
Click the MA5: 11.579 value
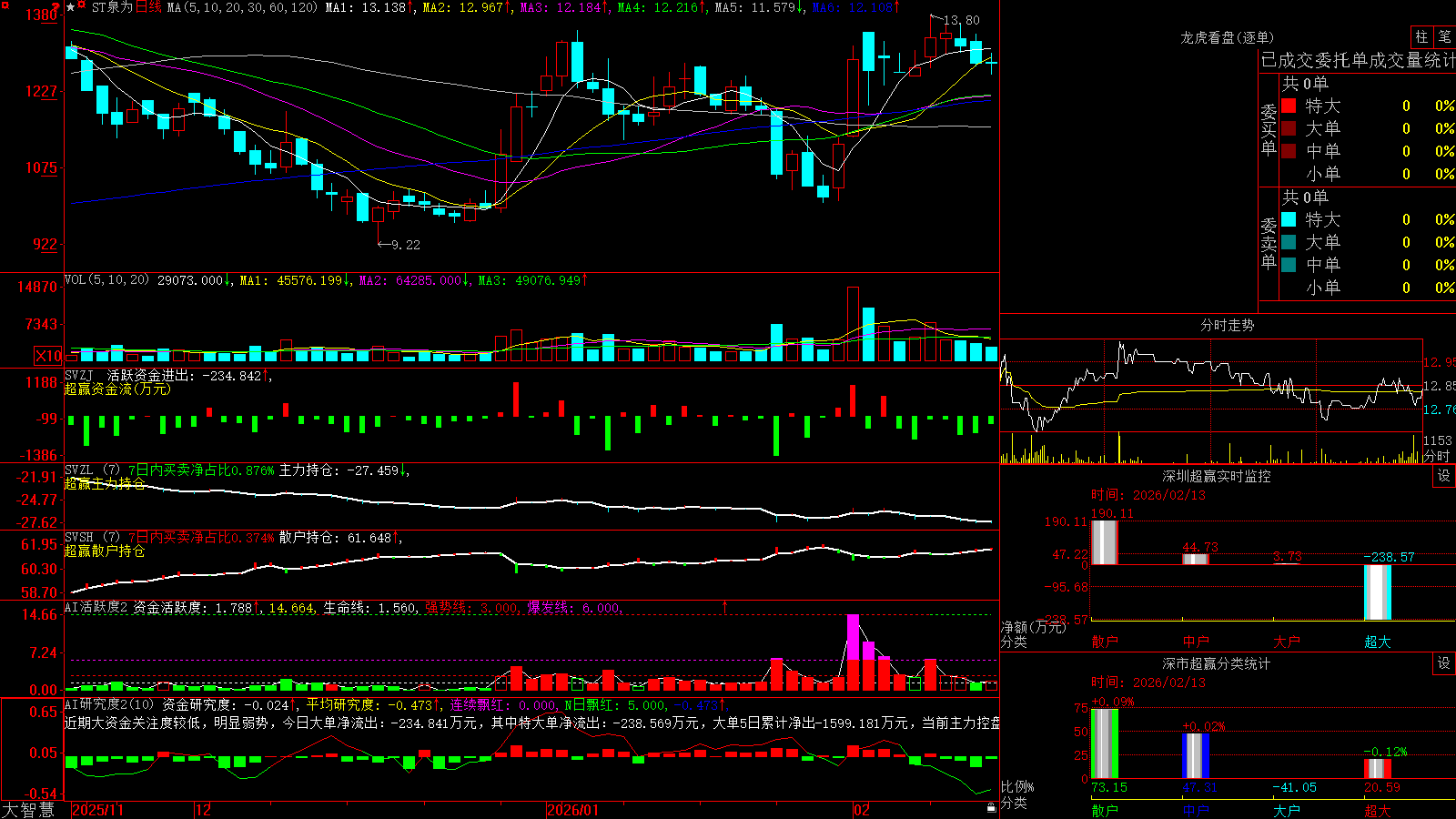(x=755, y=7)
